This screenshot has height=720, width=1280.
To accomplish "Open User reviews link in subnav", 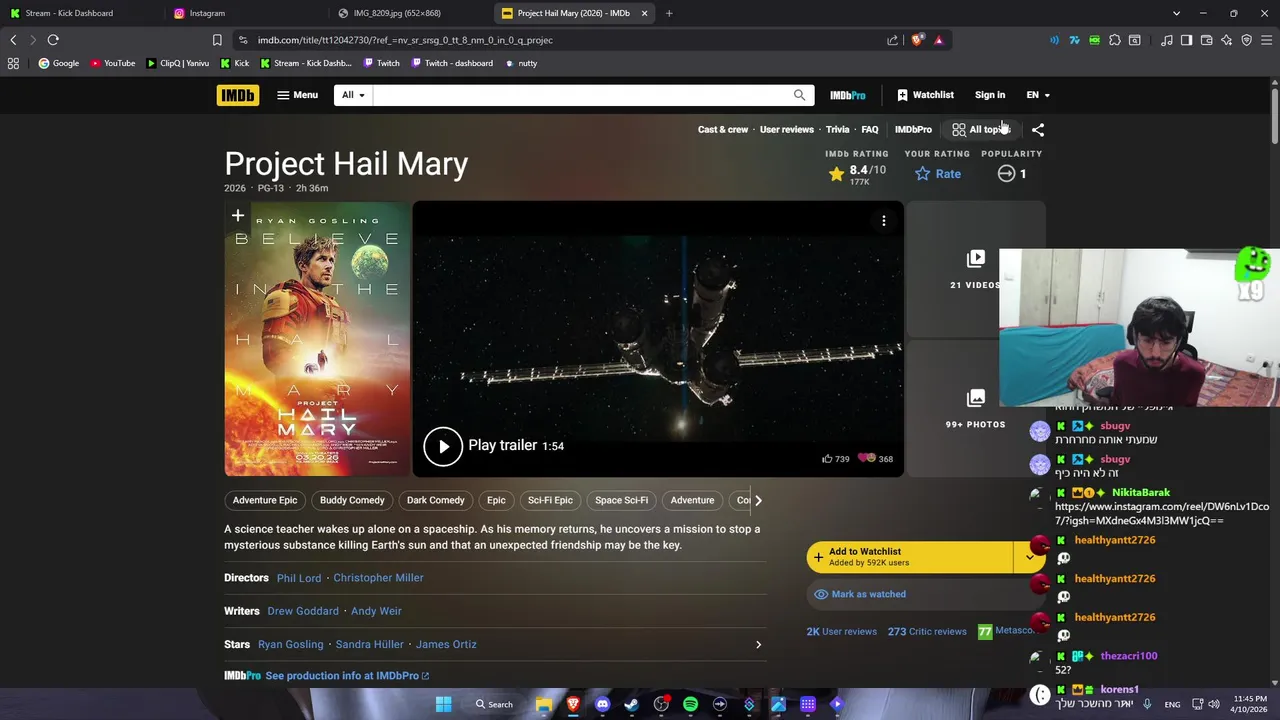I will coord(787,129).
